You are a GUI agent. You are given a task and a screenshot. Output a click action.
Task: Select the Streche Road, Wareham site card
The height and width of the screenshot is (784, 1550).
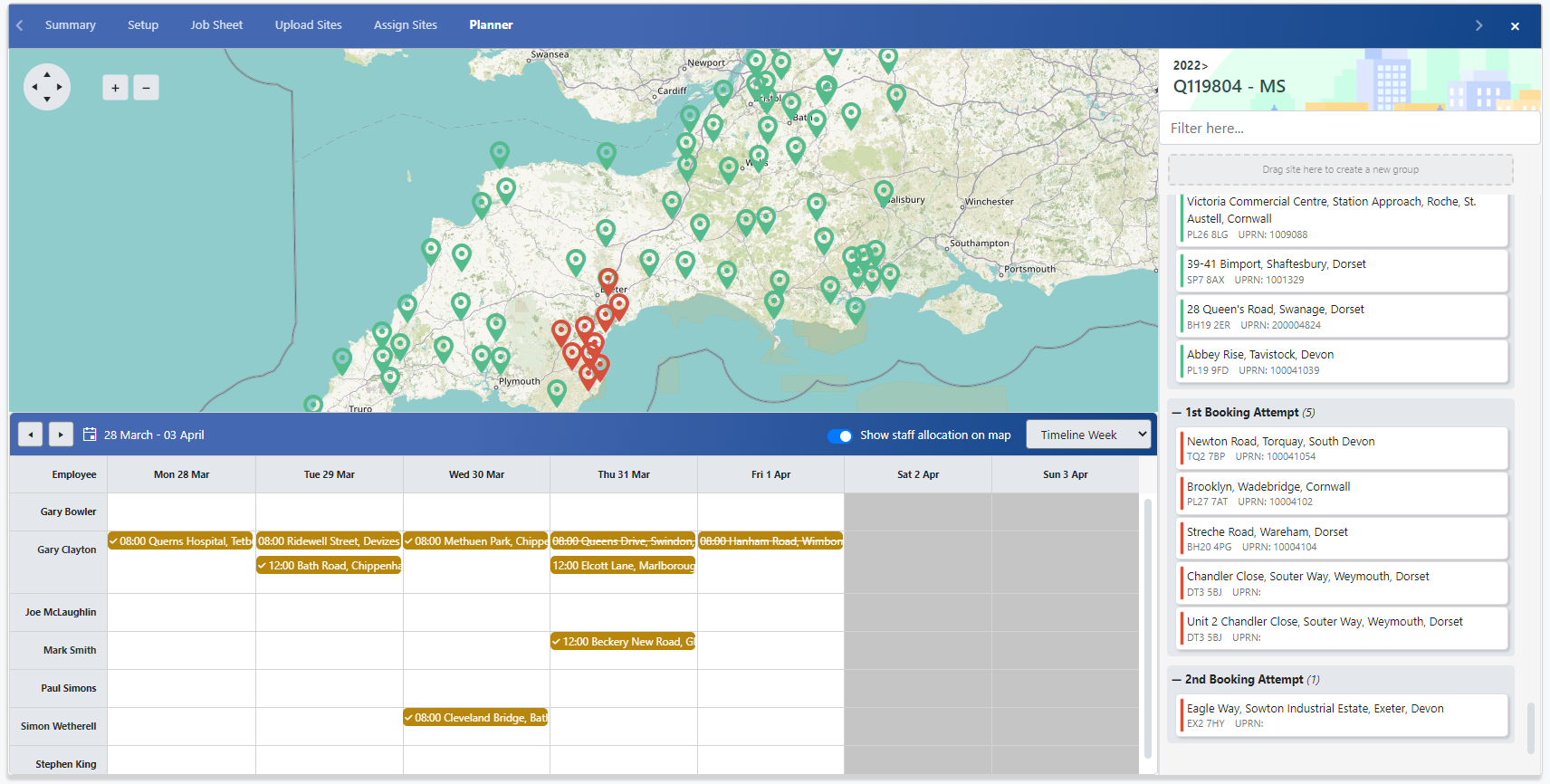click(1344, 539)
